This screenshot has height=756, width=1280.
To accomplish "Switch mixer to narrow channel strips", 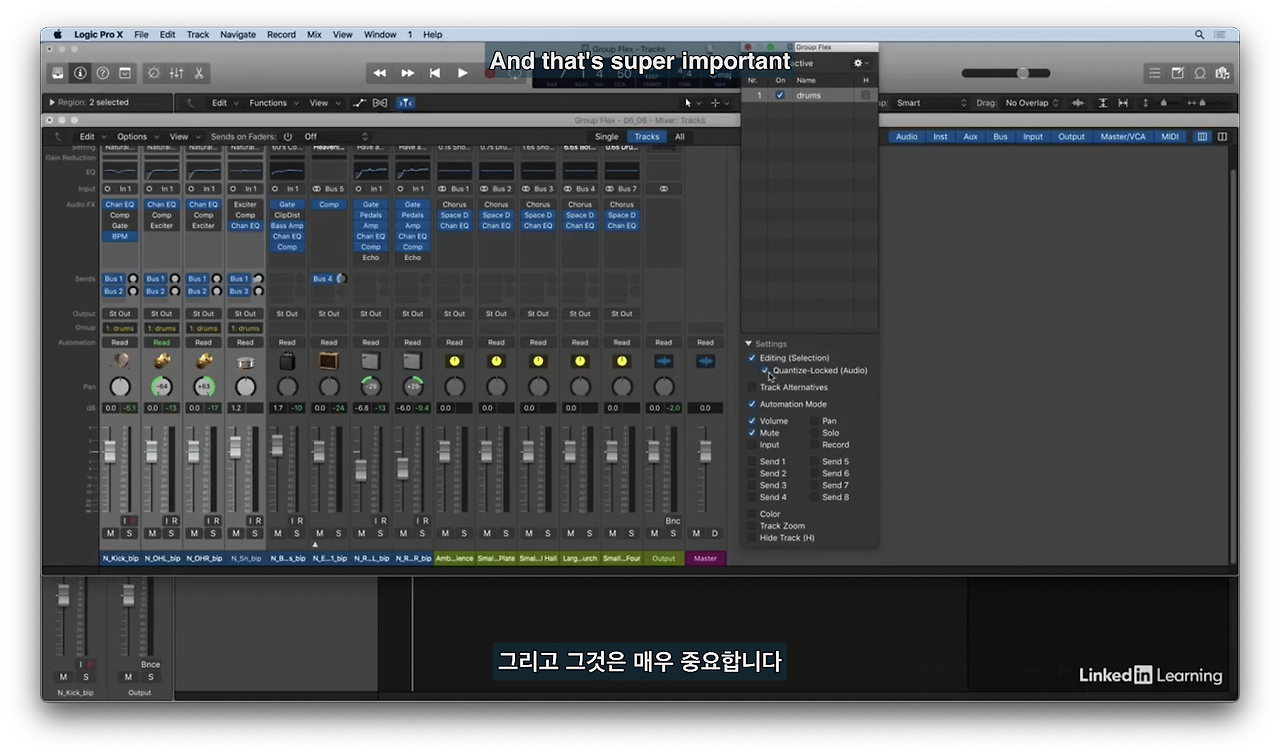I will click(1203, 137).
